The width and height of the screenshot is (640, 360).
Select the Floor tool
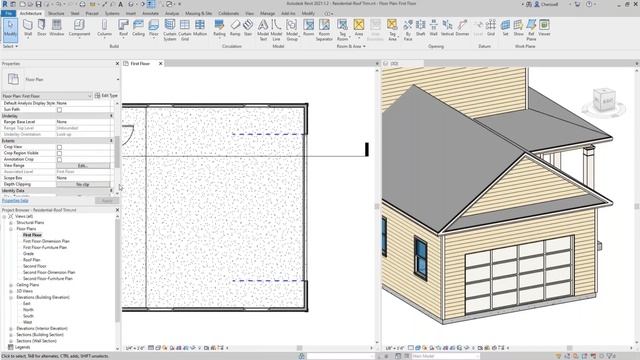click(153, 28)
